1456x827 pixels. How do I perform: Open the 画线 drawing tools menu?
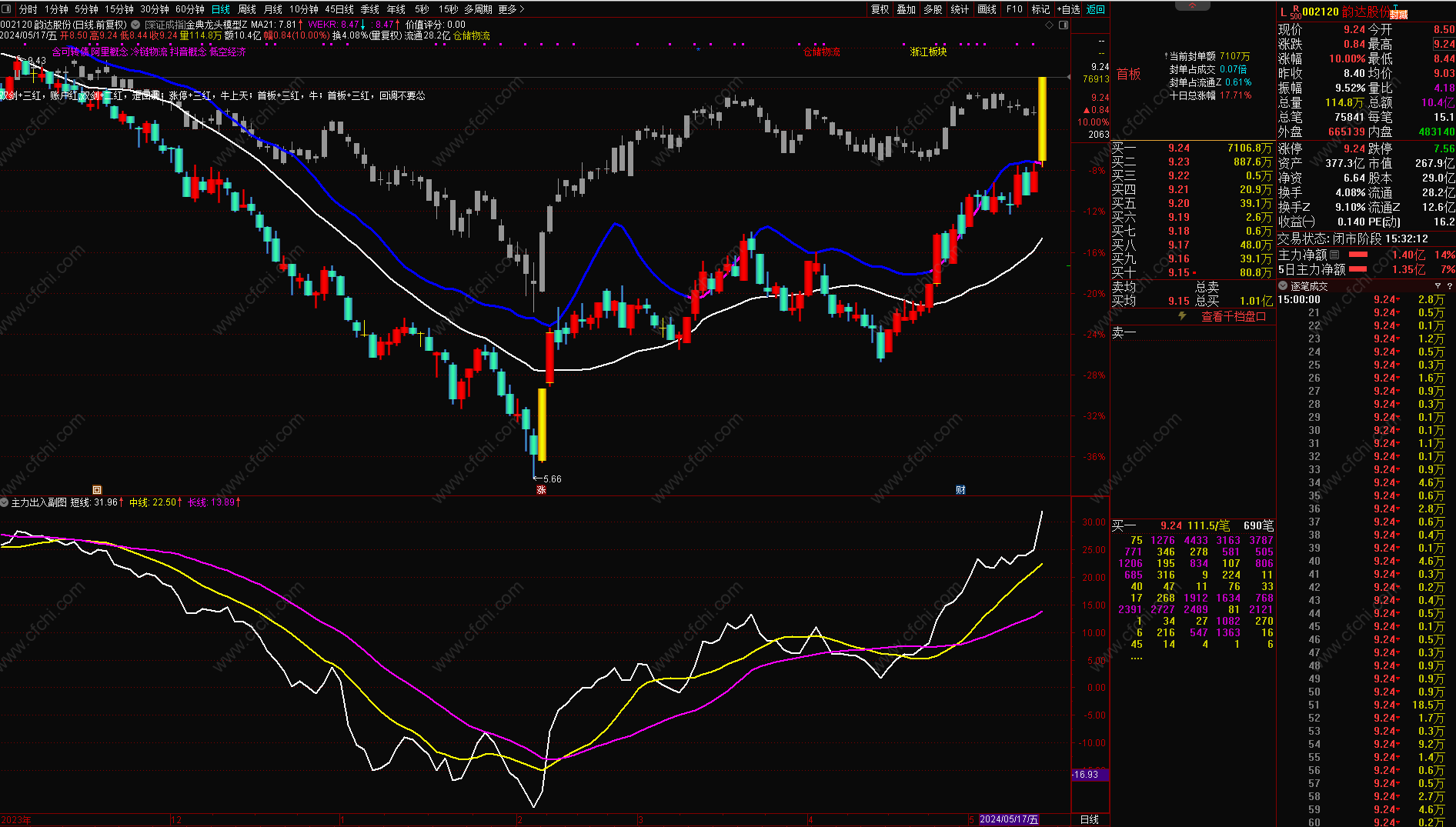coord(987,9)
